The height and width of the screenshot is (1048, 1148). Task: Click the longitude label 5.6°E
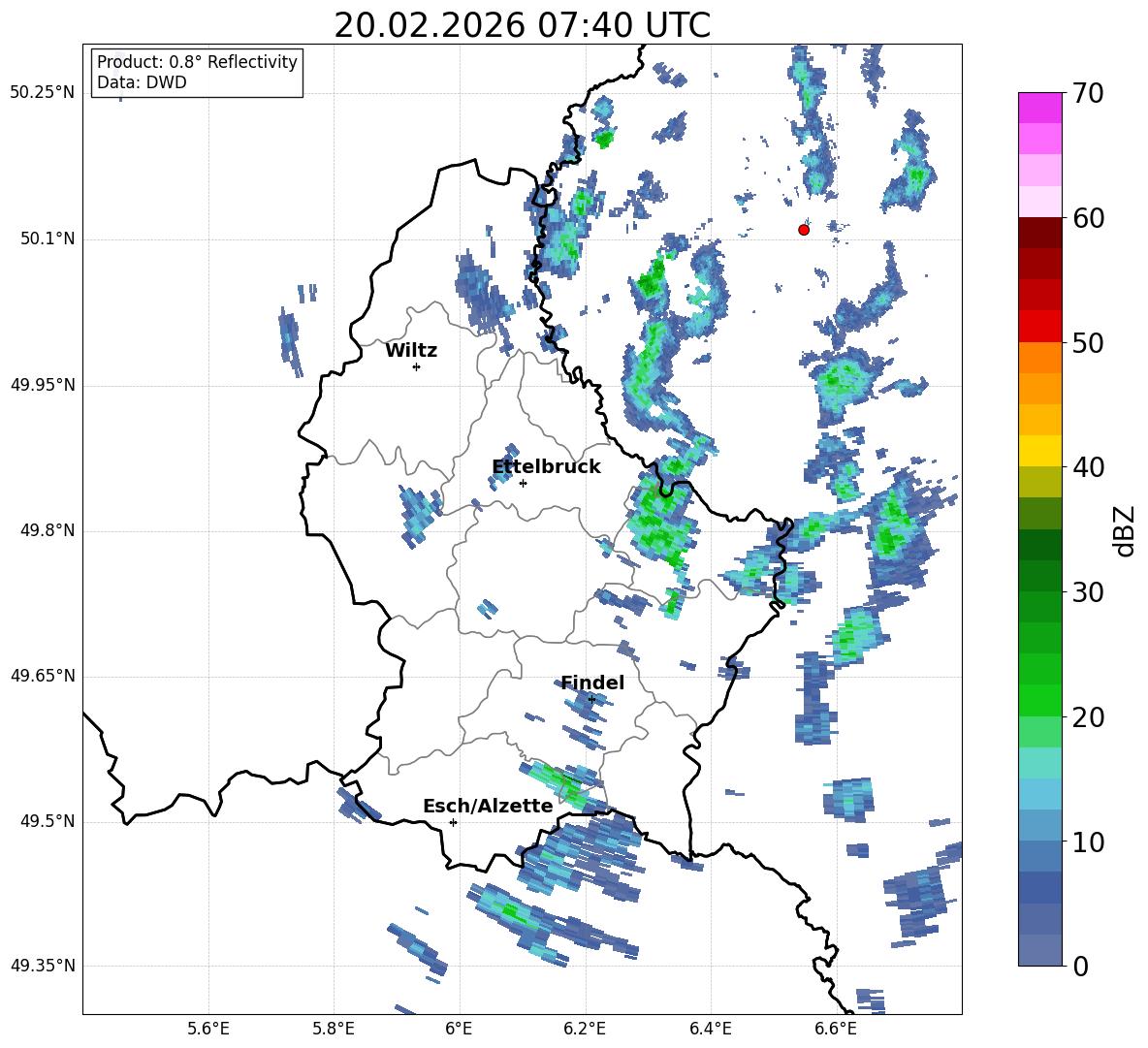tap(208, 1029)
